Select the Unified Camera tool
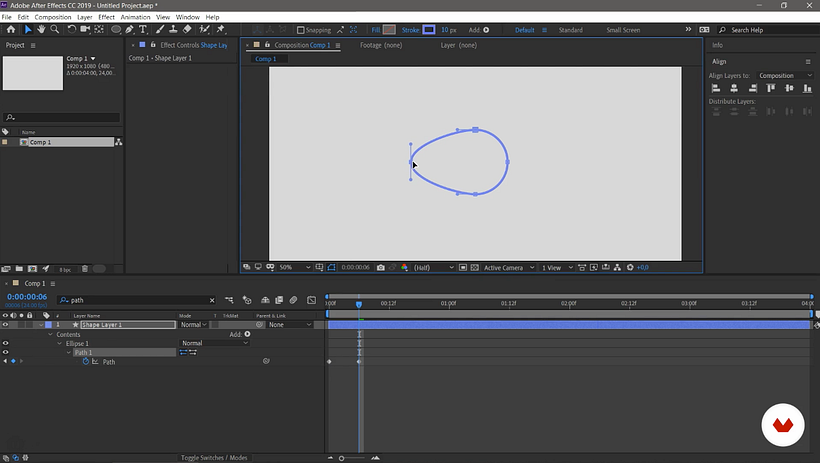The width and height of the screenshot is (820, 463). click(85, 30)
